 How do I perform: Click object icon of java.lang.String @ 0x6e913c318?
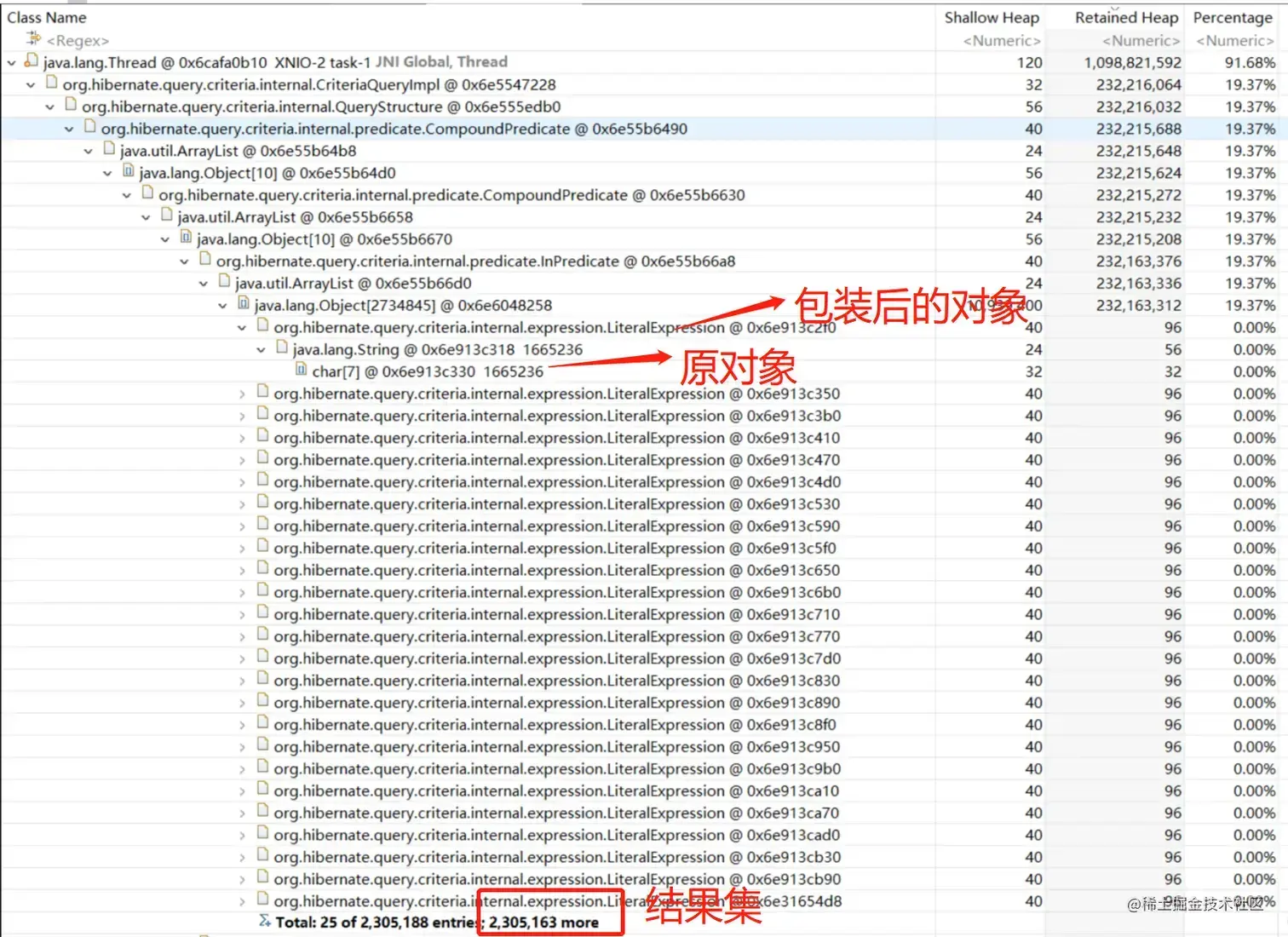click(282, 348)
